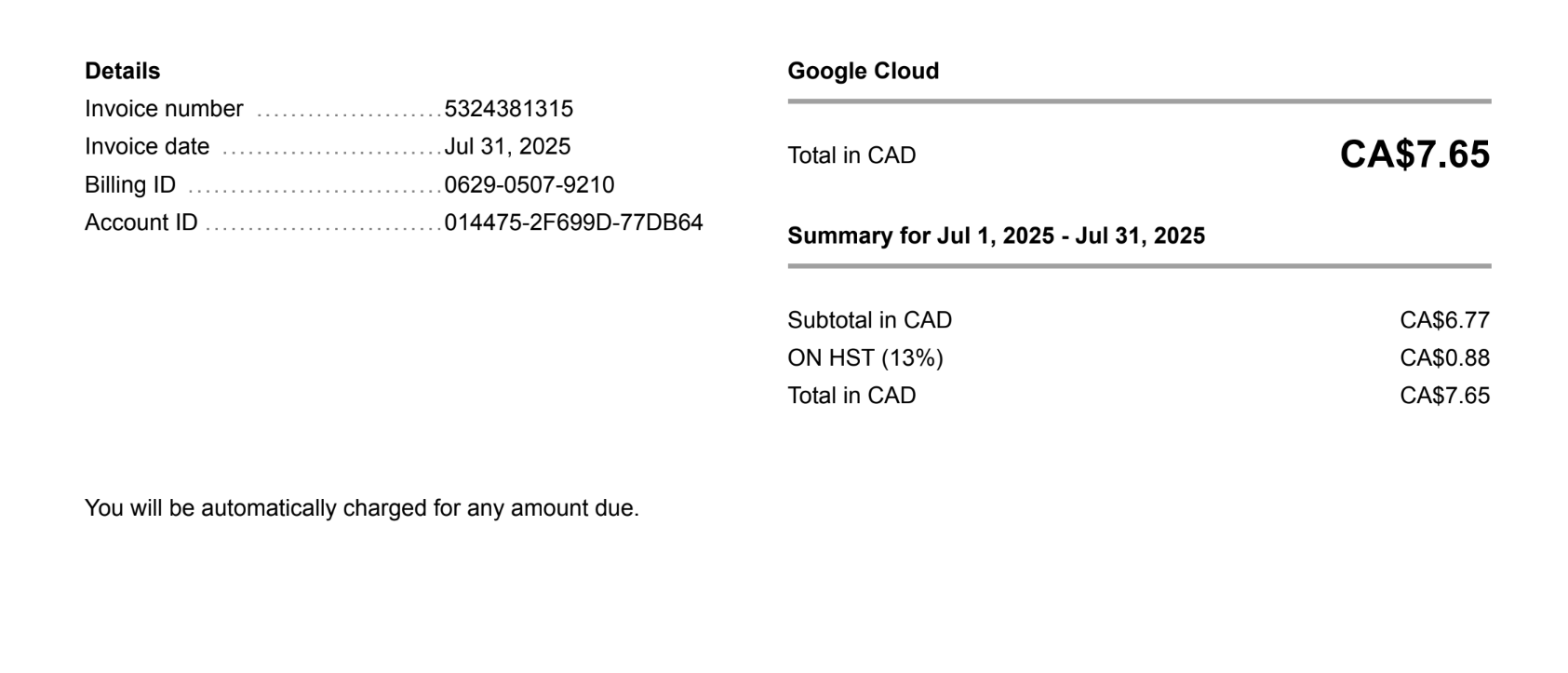Select the account ID 014475-2F699D-77DB64
Image resolution: width=1568 pixels, height=673 pixels.
pos(573,223)
